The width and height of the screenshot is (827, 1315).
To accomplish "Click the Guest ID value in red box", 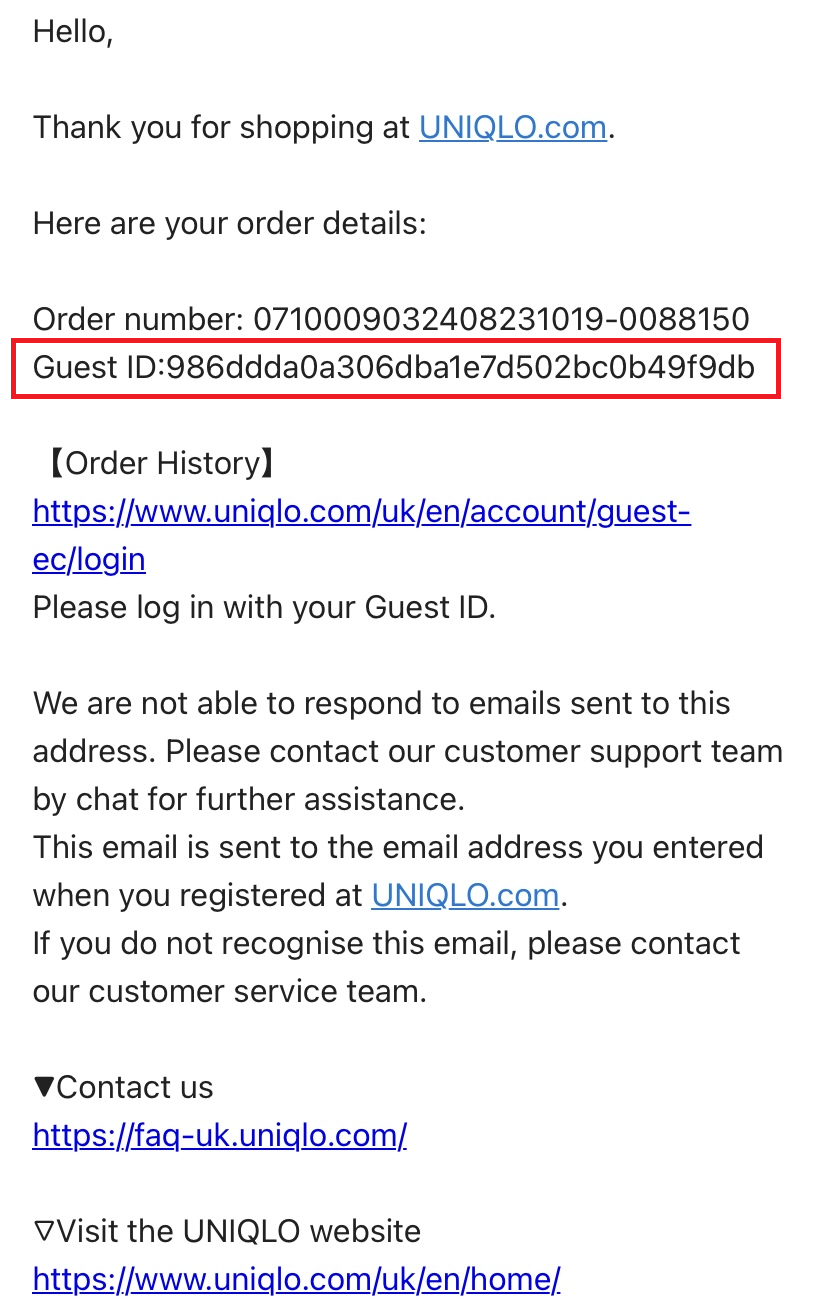I will (x=460, y=368).
